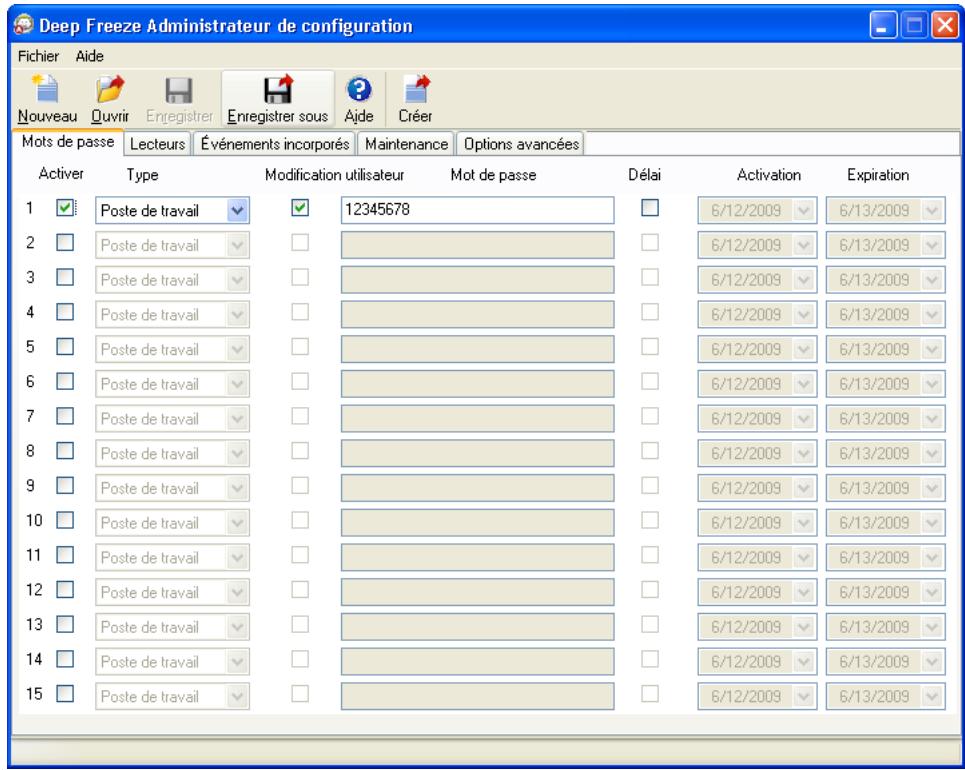Click row number 7 label
The image size is (965, 770).
click(30, 416)
